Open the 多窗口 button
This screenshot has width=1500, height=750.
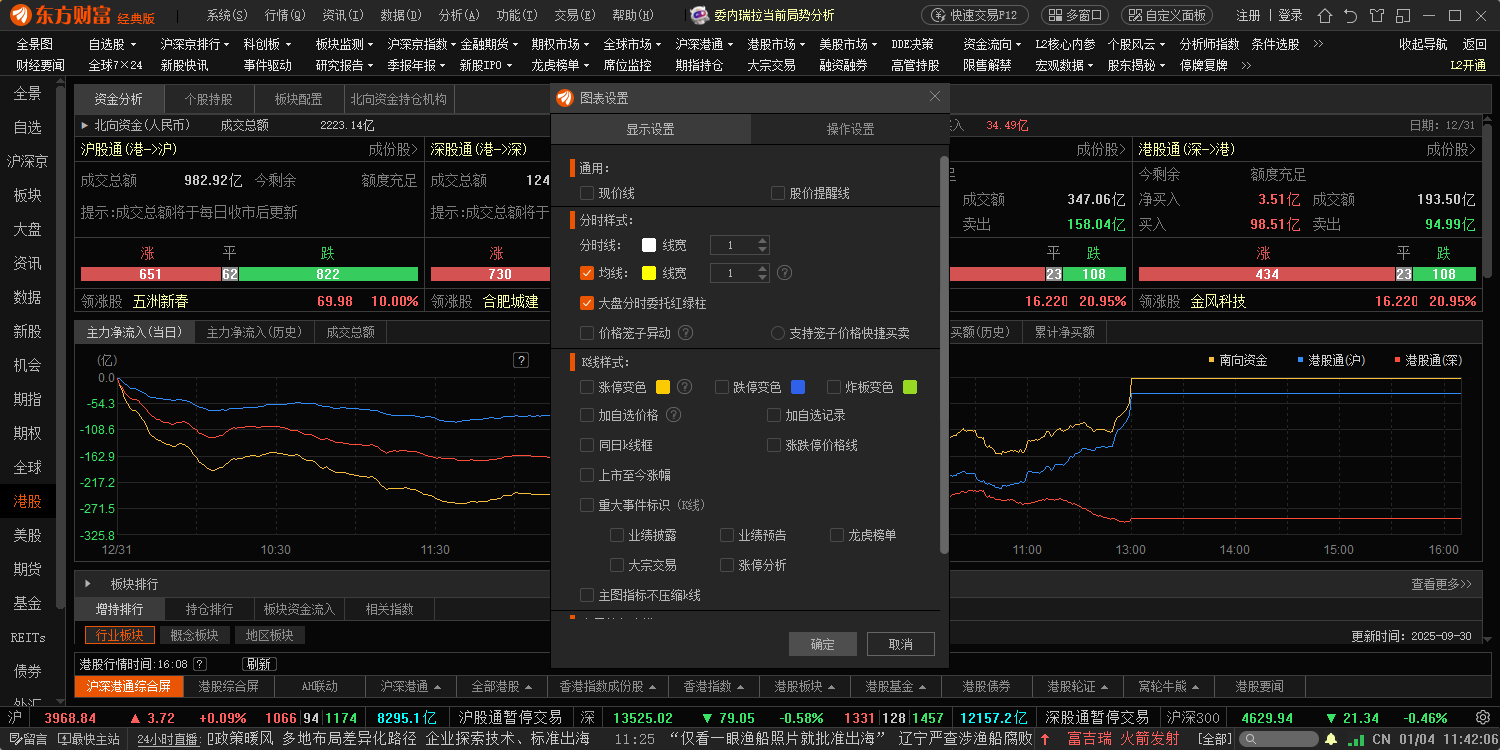pyautogui.click(x=1074, y=15)
